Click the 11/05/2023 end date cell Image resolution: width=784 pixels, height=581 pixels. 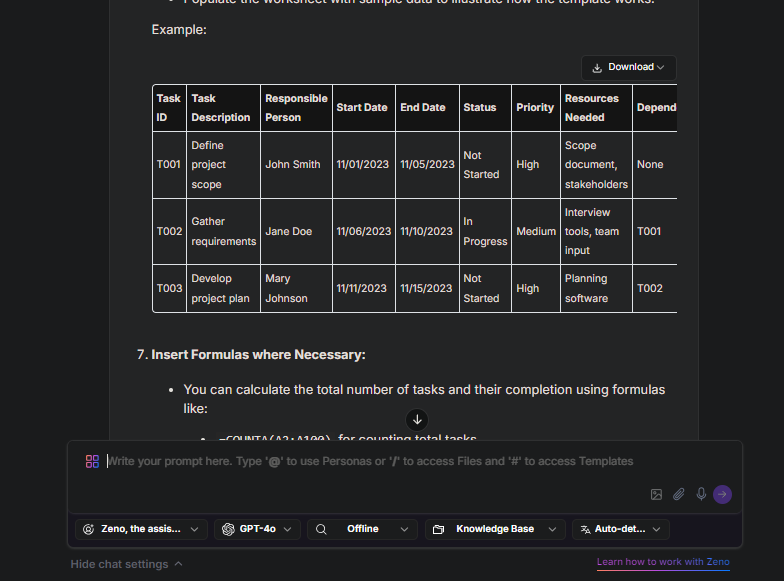(x=428, y=164)
